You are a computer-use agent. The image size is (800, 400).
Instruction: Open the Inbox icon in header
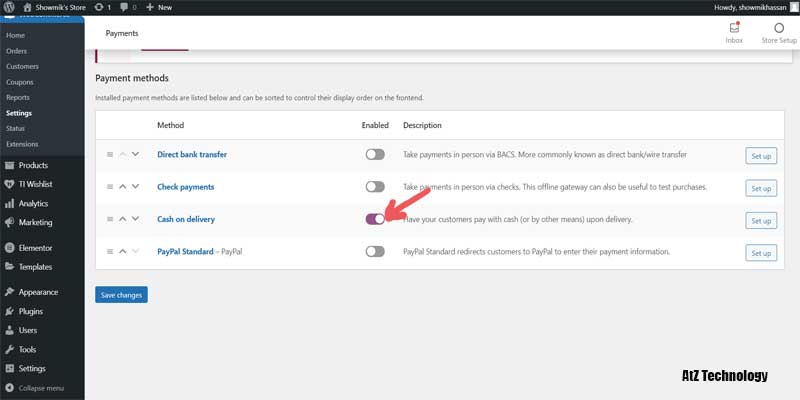tap(734, 29)
